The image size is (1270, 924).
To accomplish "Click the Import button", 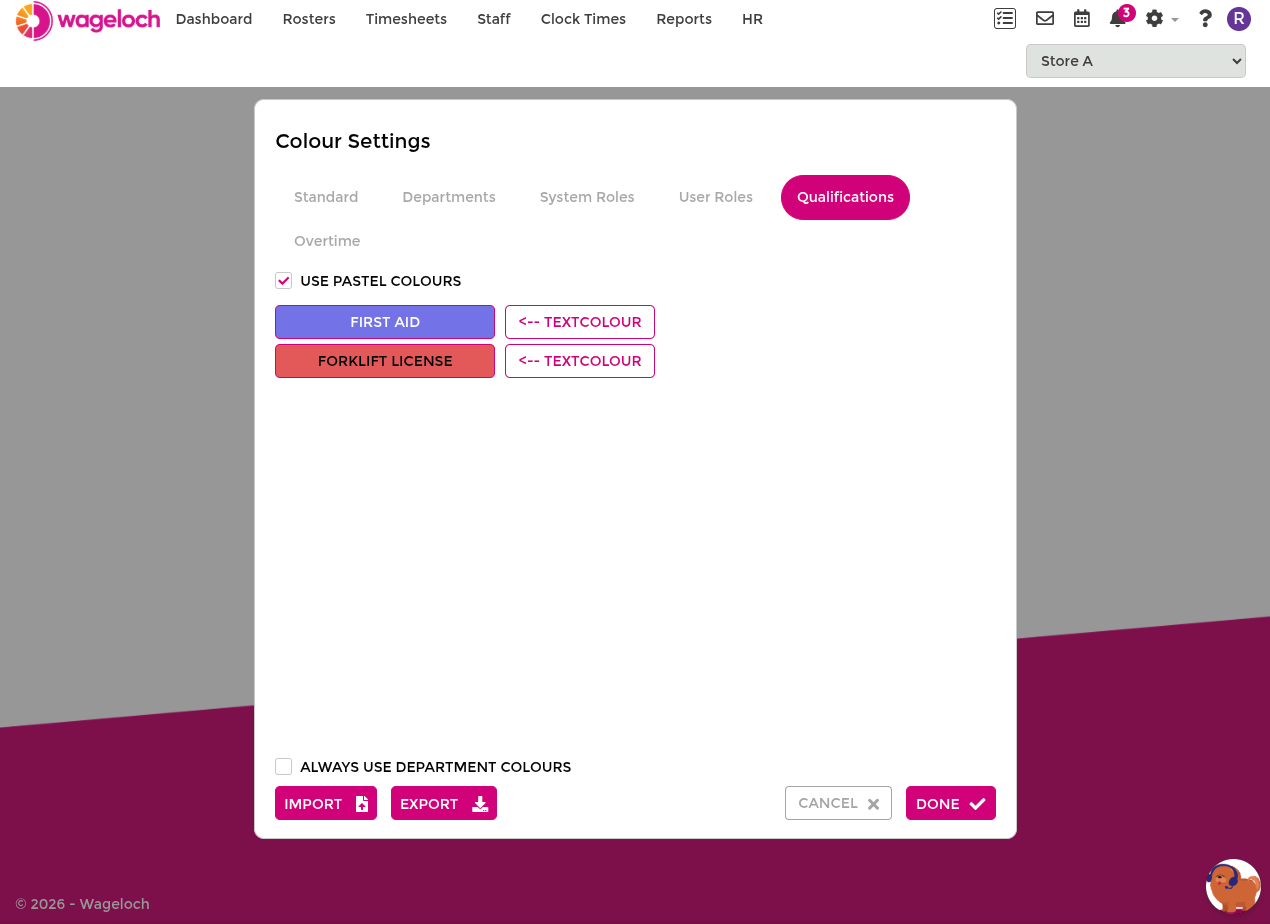I will click(326, 803).
